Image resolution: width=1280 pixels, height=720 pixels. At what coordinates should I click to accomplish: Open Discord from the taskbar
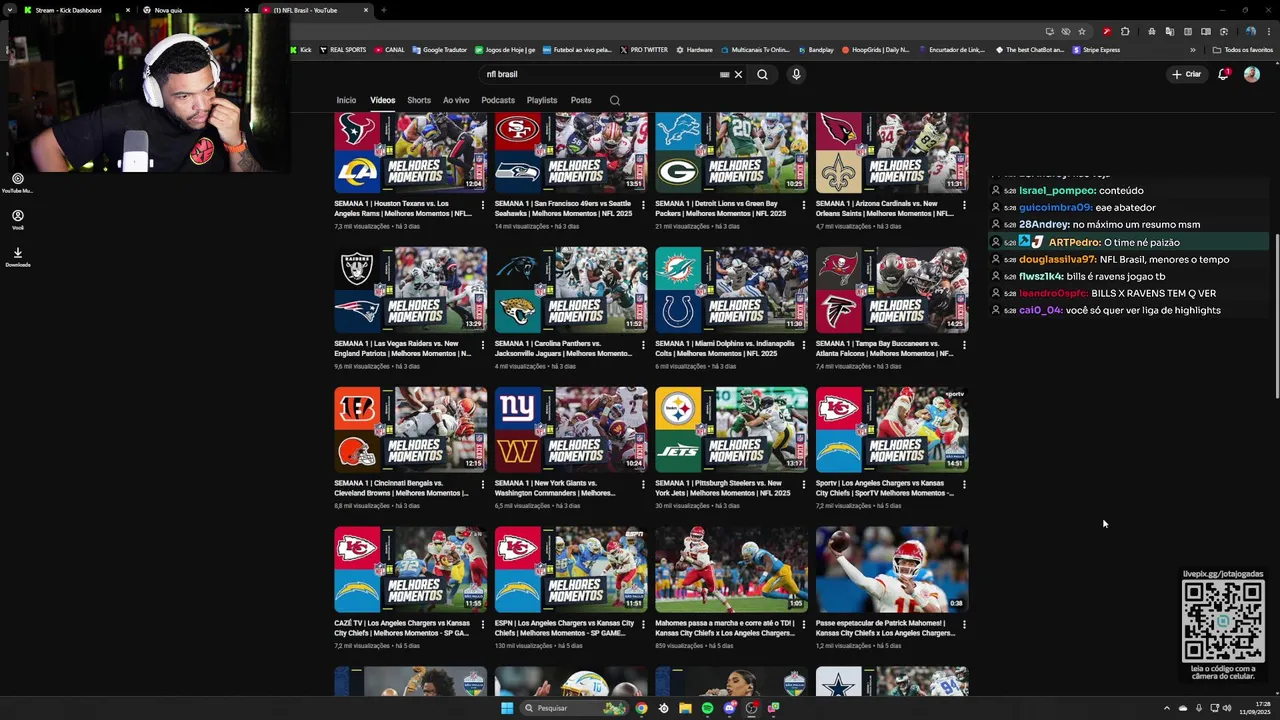[729, 708]
